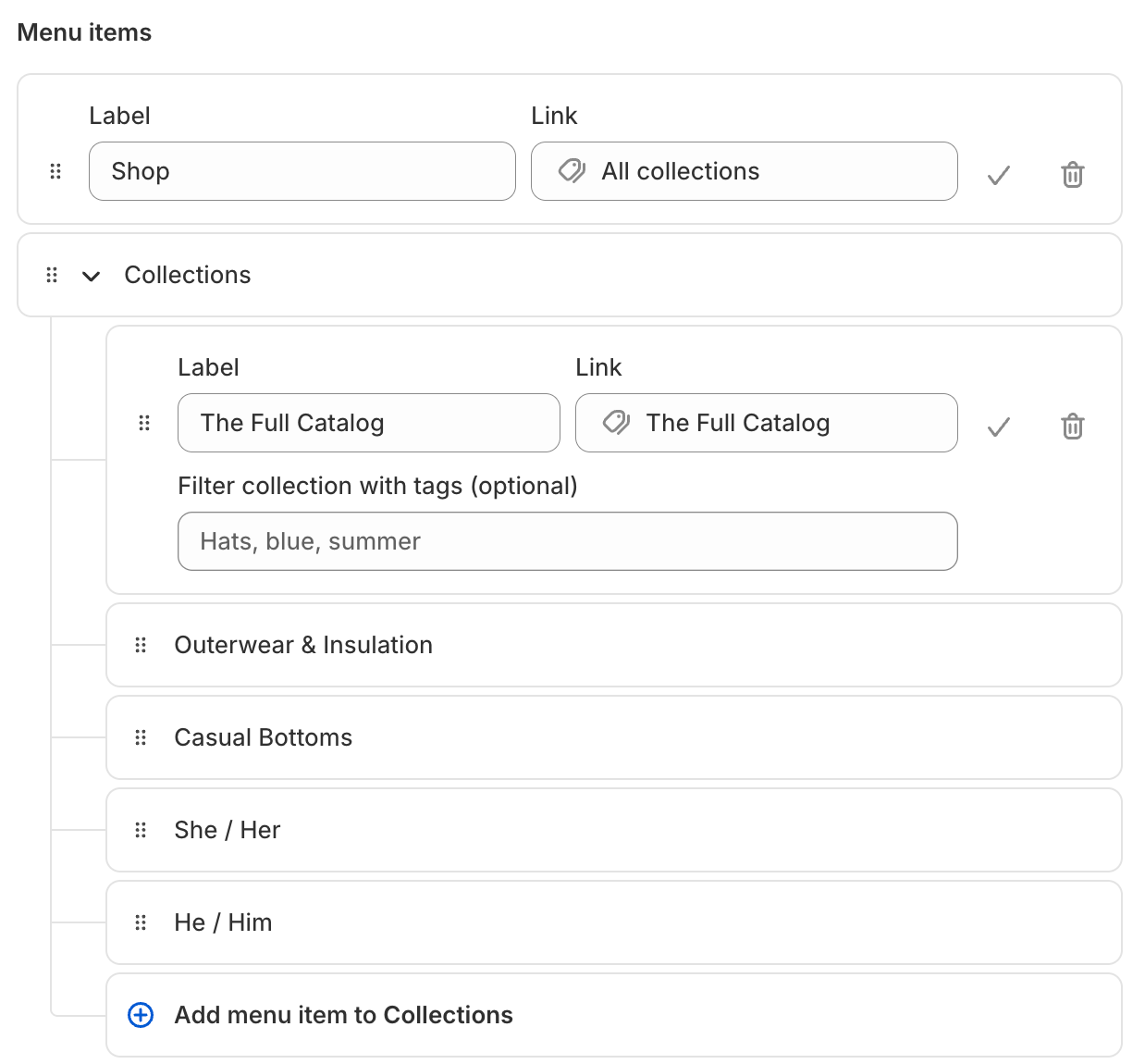The height and width of the screenshot is (1064, 1145).
Task: Focus the filter collection tags field
Action: (x=568, y=541)
